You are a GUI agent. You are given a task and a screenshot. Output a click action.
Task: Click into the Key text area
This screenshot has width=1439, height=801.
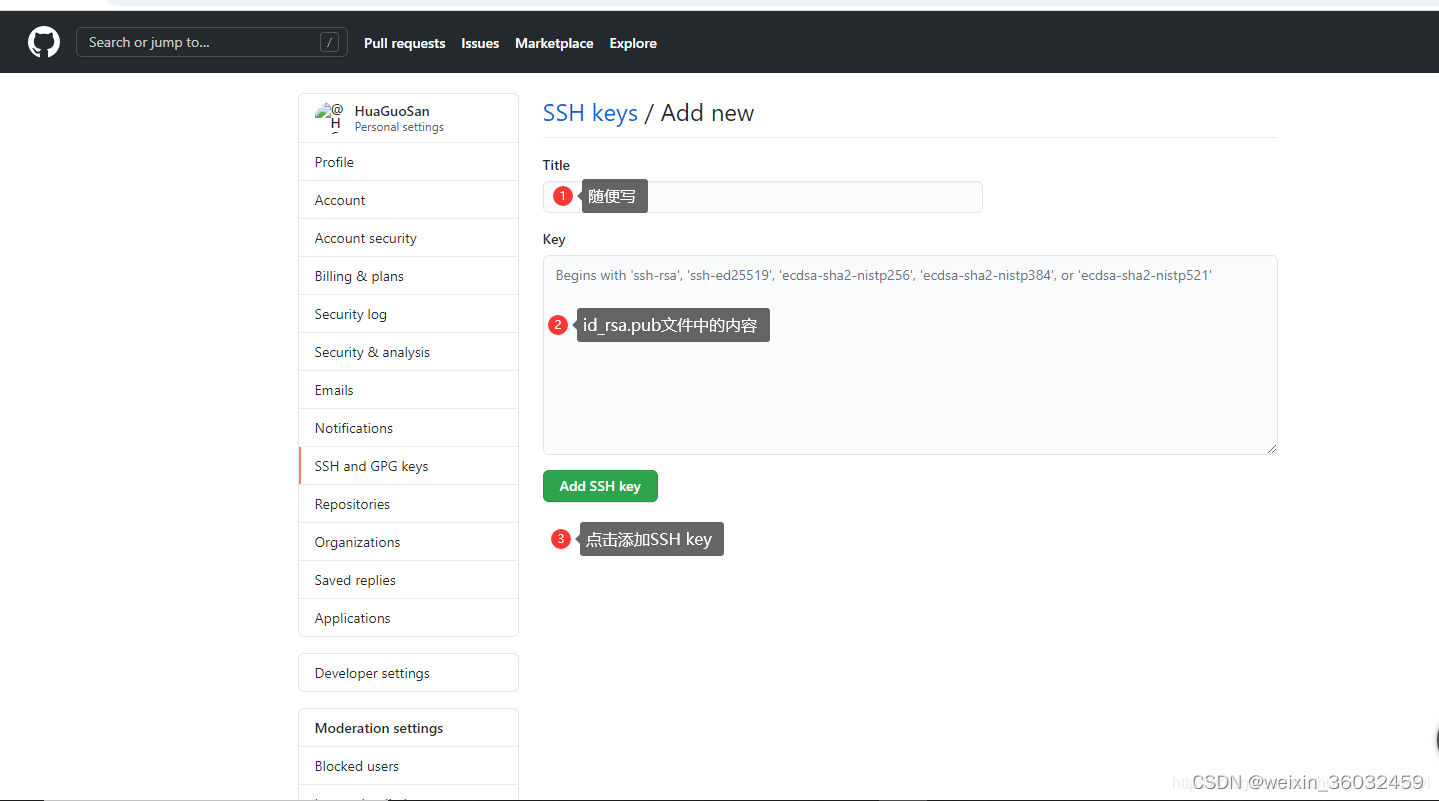click(910, 355)
